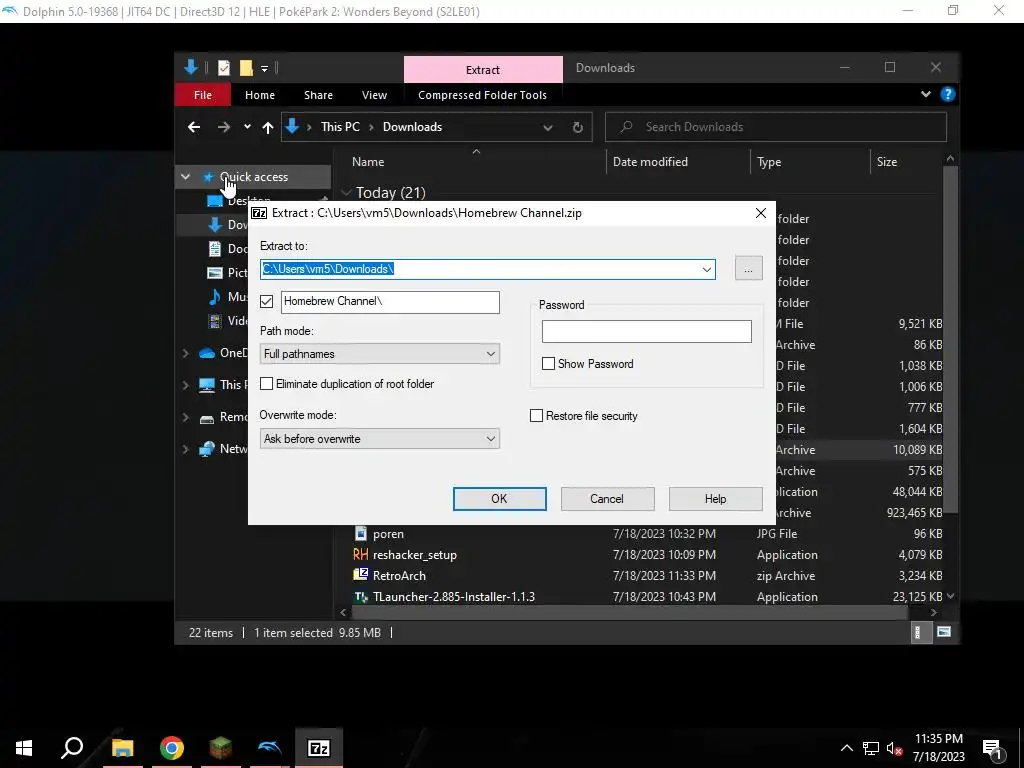Screen dimensions: 1024x768
Task: Toggle the Show Password checkbox
Action: 549,364
